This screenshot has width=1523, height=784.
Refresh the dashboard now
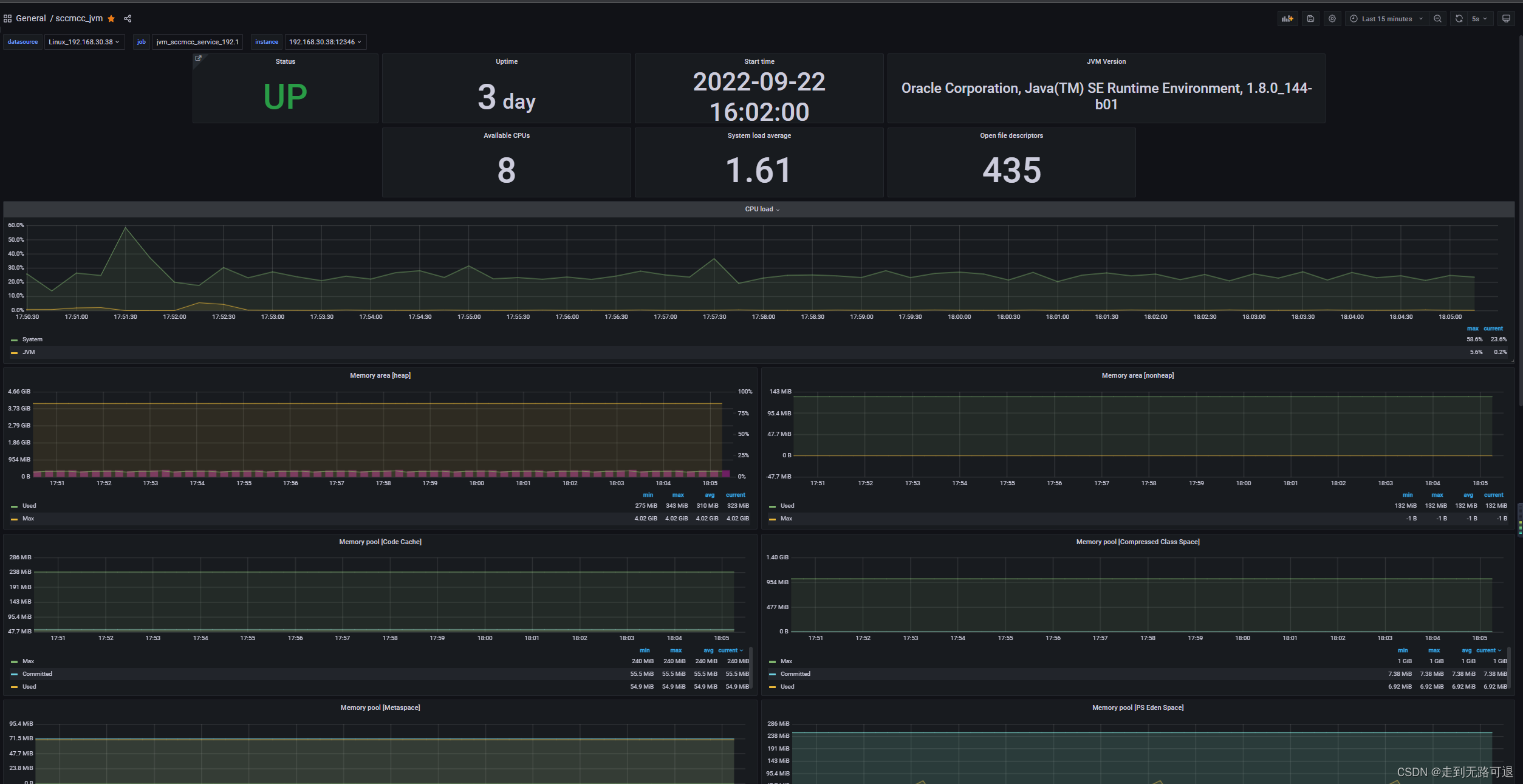(x=1459, y=19)
